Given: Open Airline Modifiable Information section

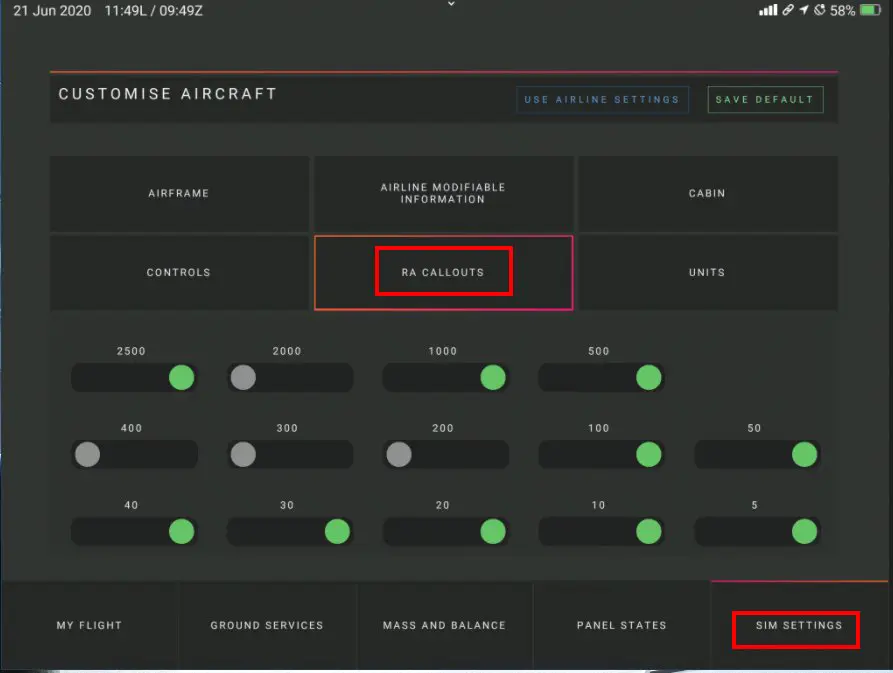Looking at the screenshot, I should pyautogui.click(x=443, y=194).
